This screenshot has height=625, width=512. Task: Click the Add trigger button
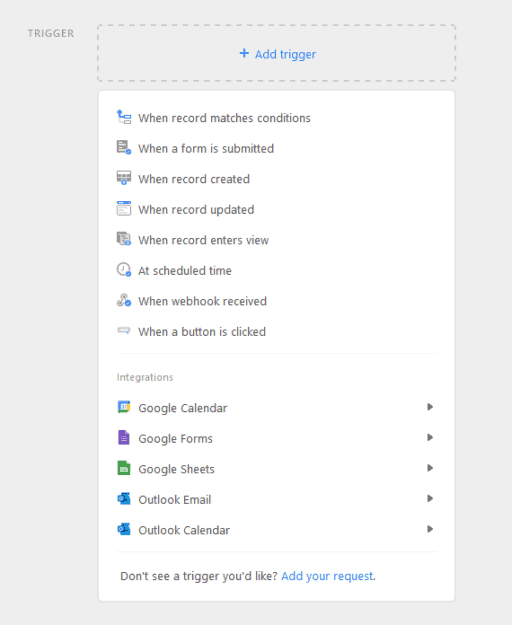[277, 53]
